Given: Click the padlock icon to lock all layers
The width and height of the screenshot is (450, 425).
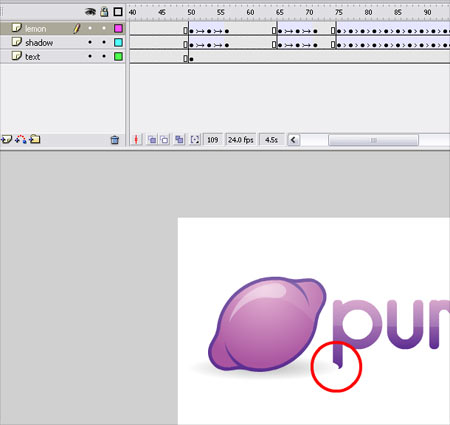Looking at the screenshot, I should [x=104, y=12].
